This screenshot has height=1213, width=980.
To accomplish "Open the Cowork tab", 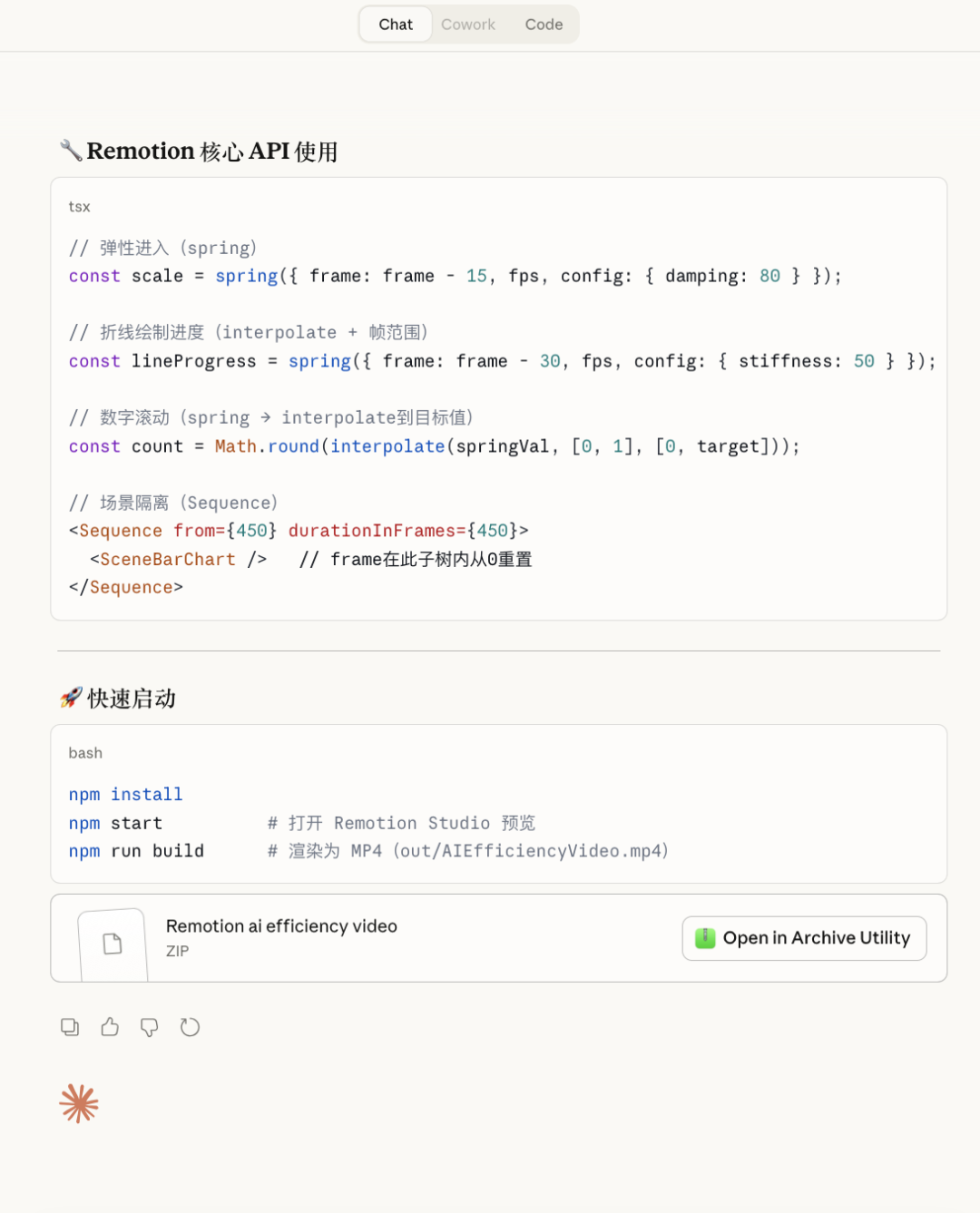I will coord(468,24).
